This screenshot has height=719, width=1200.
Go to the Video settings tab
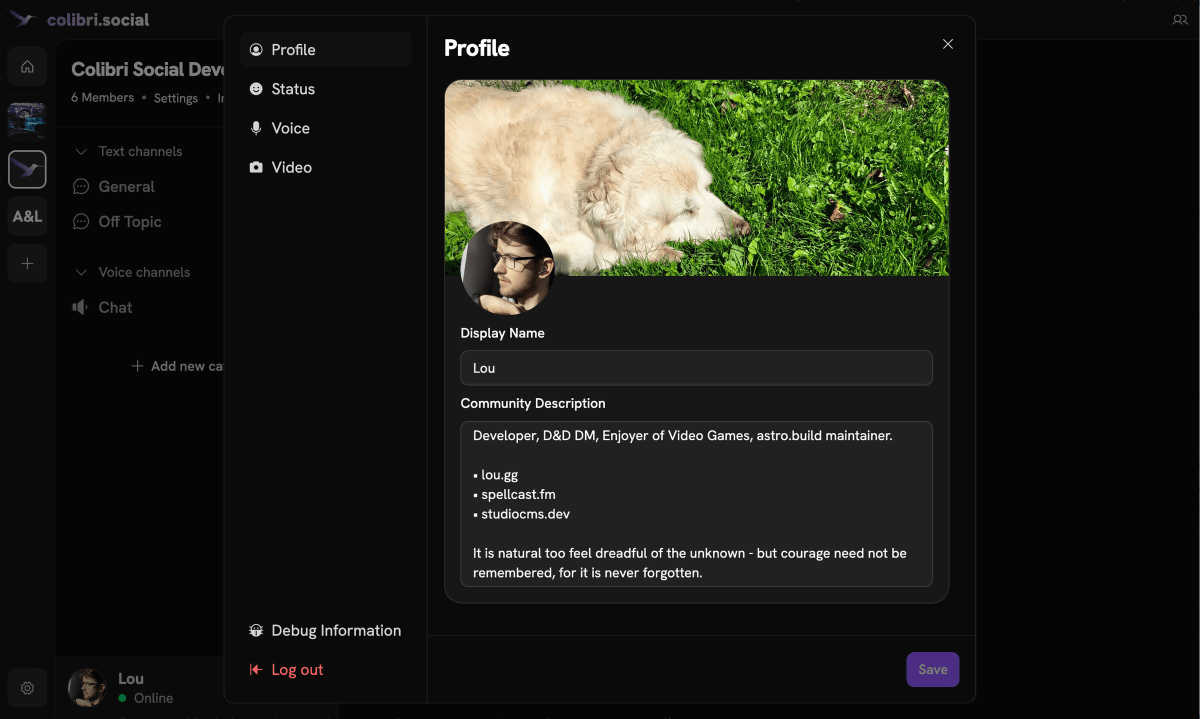(291, 167)
